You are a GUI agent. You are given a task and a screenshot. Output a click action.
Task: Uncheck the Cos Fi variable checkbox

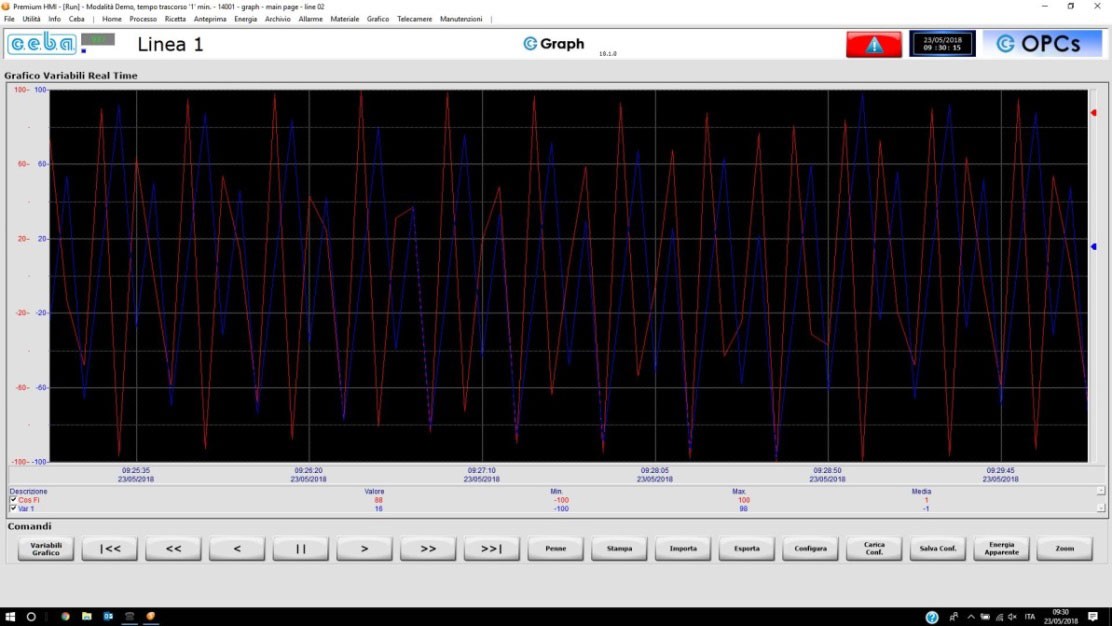[13, 500]
